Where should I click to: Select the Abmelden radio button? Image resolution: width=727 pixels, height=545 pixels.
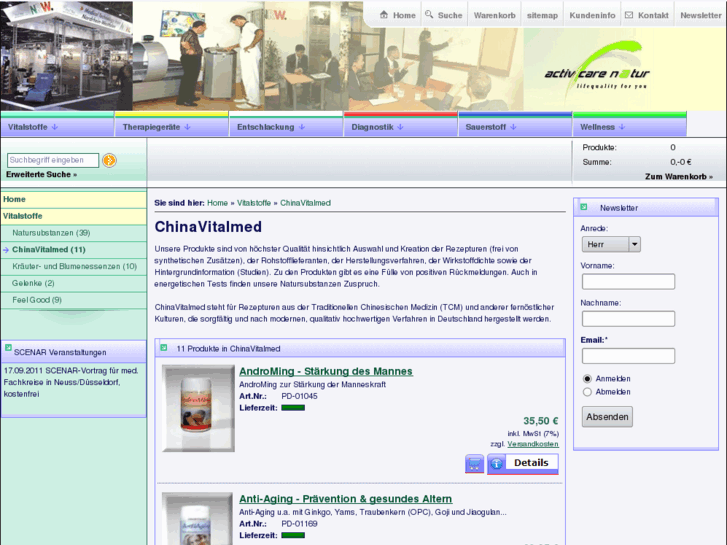click(587, 392)
